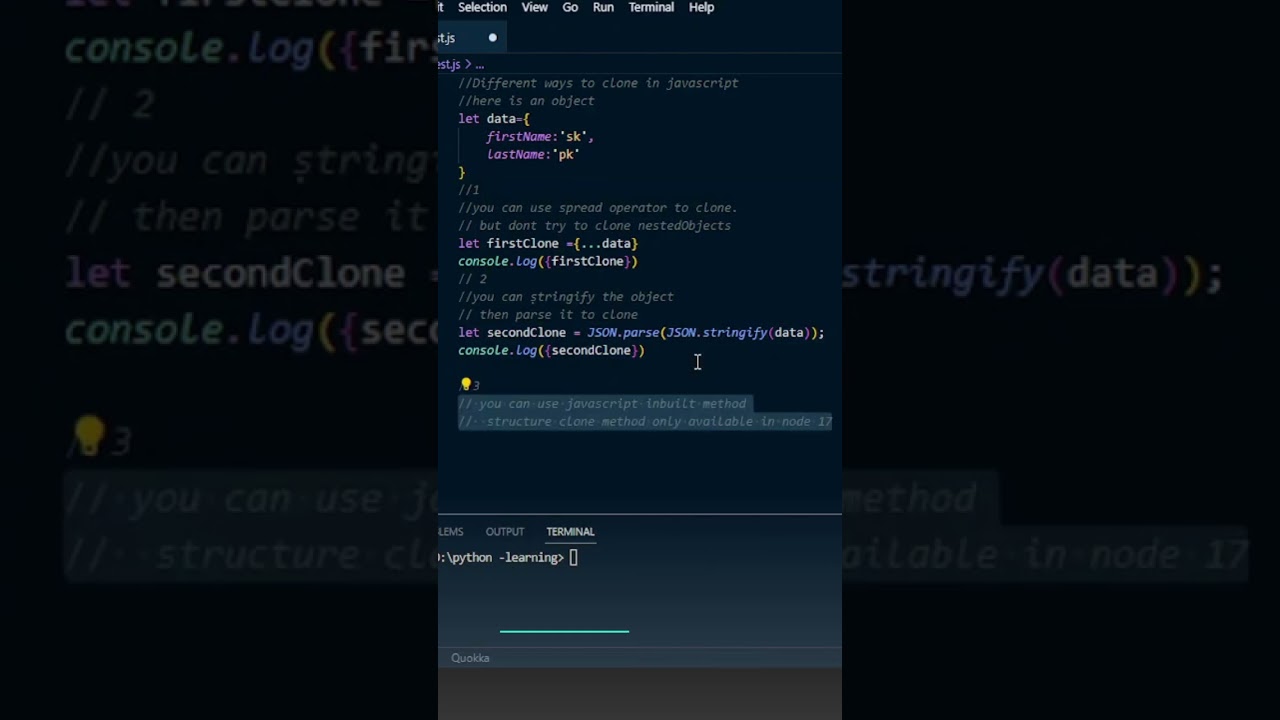Click the lightbulb code action icon
Viewport: 1280px width, 720px height.
[465, 384]
